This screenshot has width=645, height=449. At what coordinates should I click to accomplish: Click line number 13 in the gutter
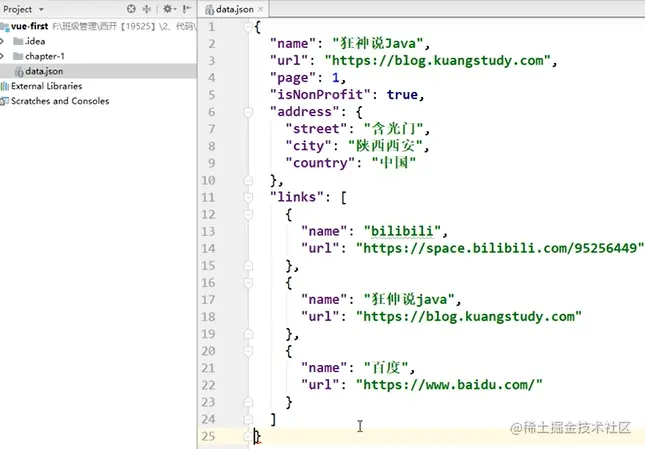point(208,231)
